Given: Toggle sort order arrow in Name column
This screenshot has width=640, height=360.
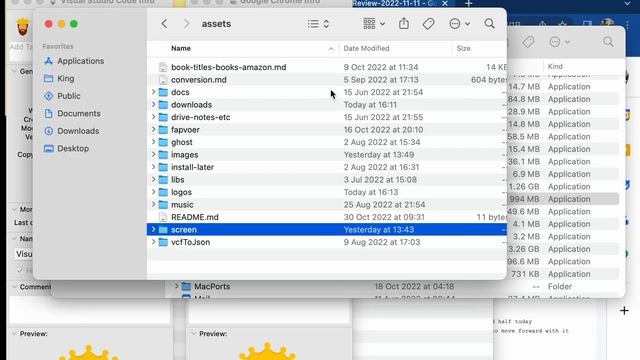Looking at the screenshot, I should tap(331, 49).
